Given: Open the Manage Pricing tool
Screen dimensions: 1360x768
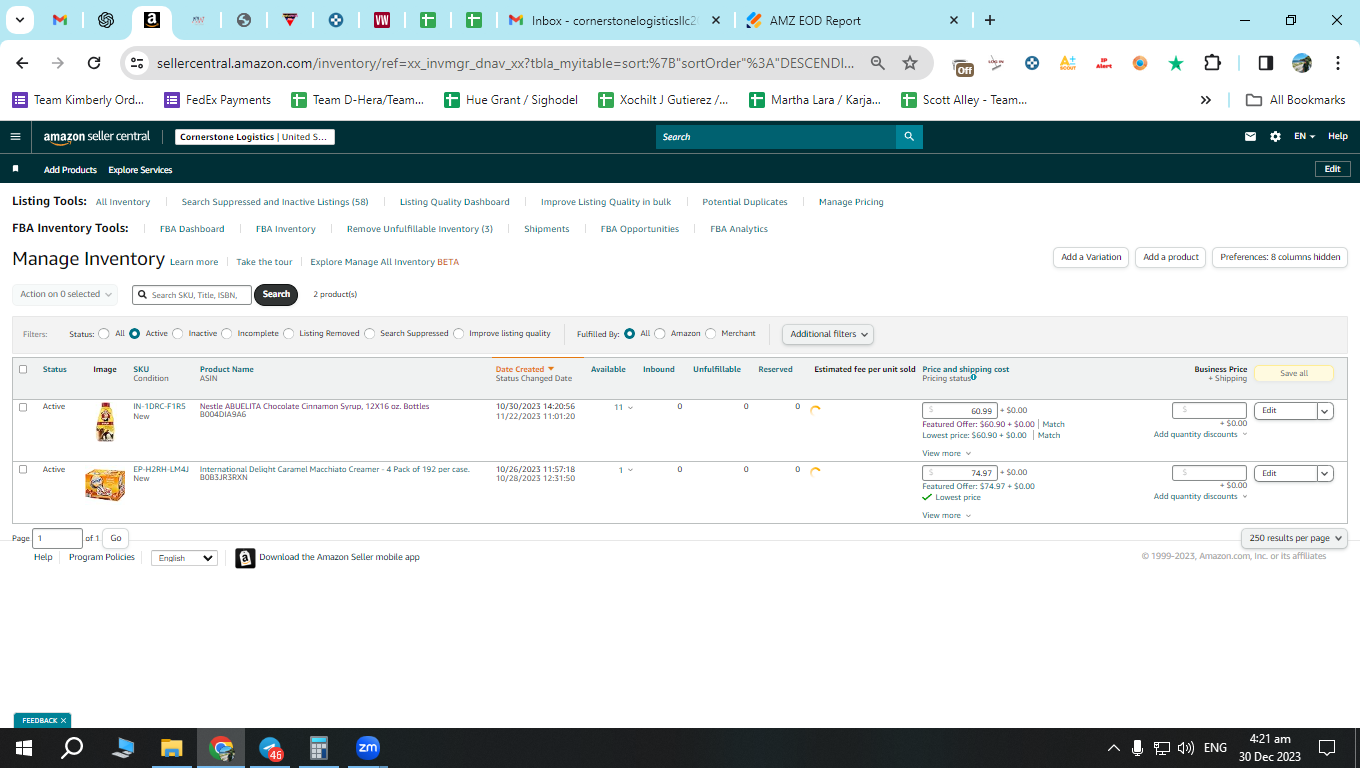Looking at the screenshot, I should tap(851, 202).
